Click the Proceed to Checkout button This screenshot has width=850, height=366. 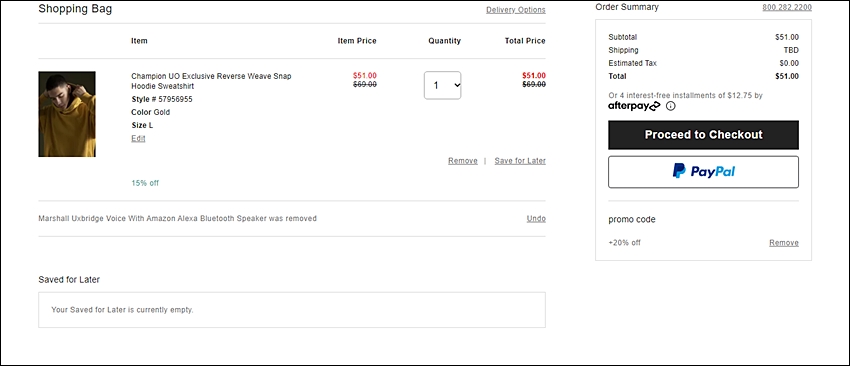(x=703, y=135)
